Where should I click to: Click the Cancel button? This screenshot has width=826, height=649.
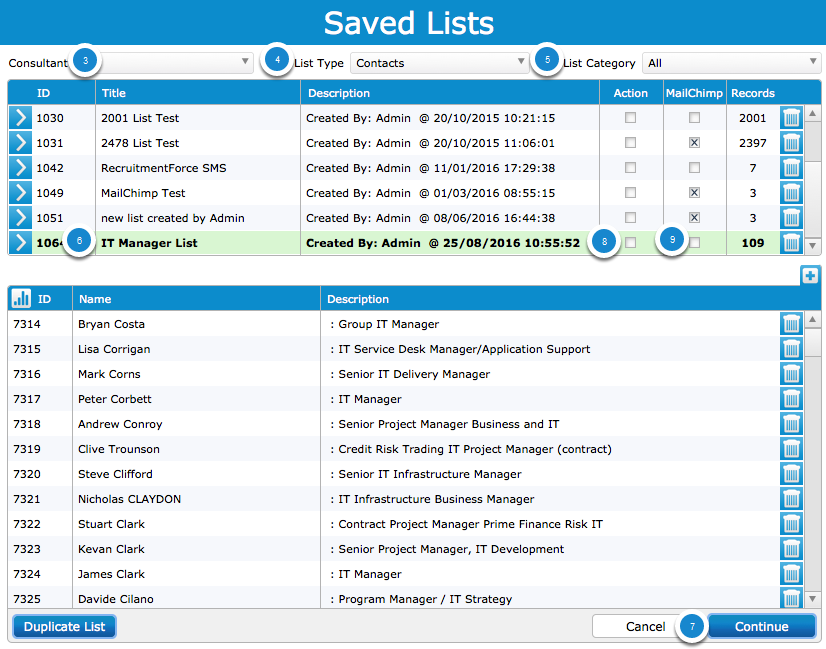pyautogui.click(x=645, y=626)
